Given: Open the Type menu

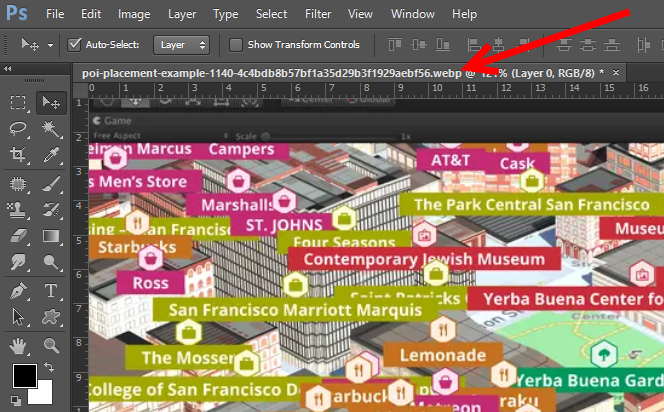Looking at the screenshot, I should (225, 14).
